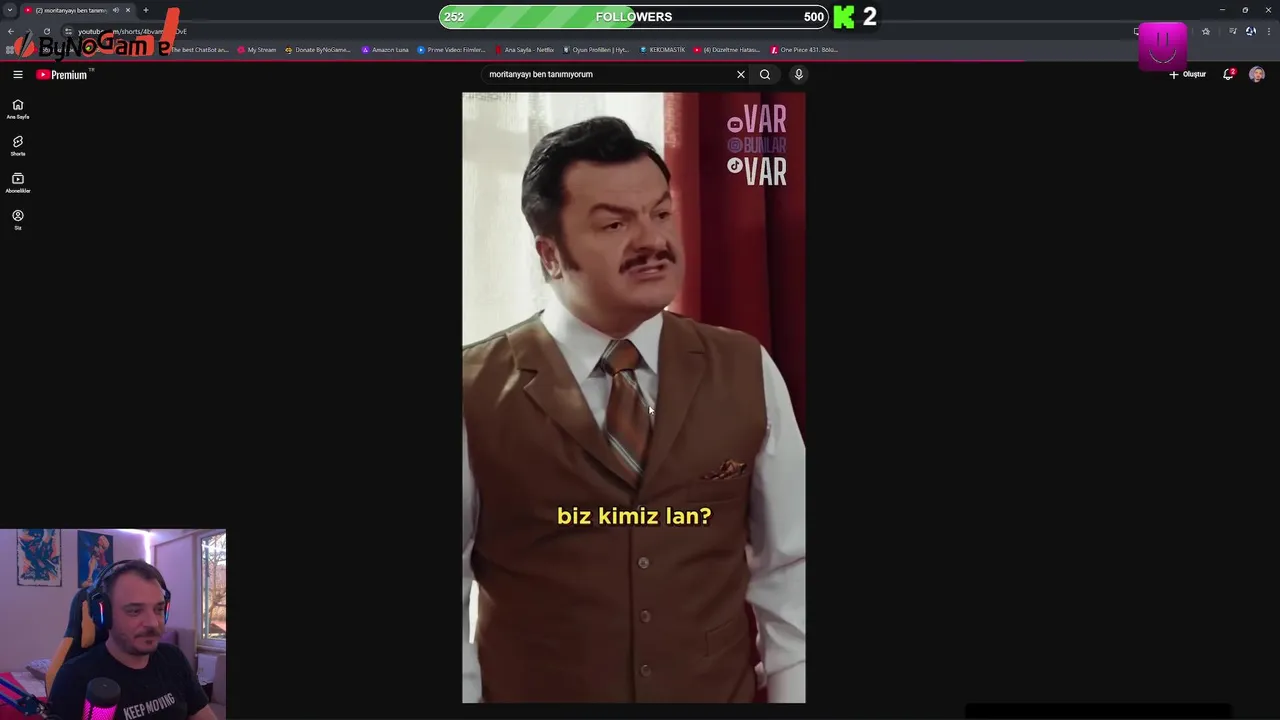
Task: Open the My Stream bookmark
Action: click(257, 49)
